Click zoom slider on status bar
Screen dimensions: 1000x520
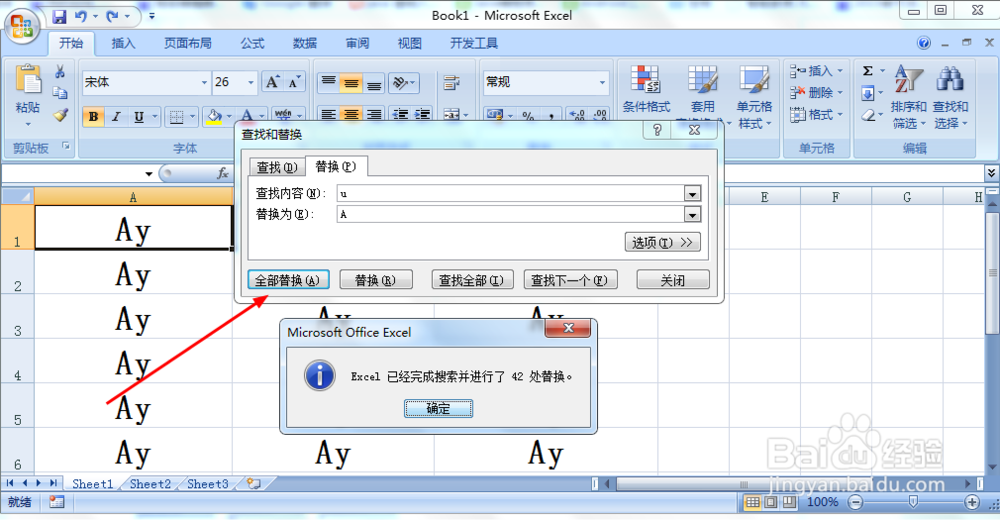pos(913,502)
